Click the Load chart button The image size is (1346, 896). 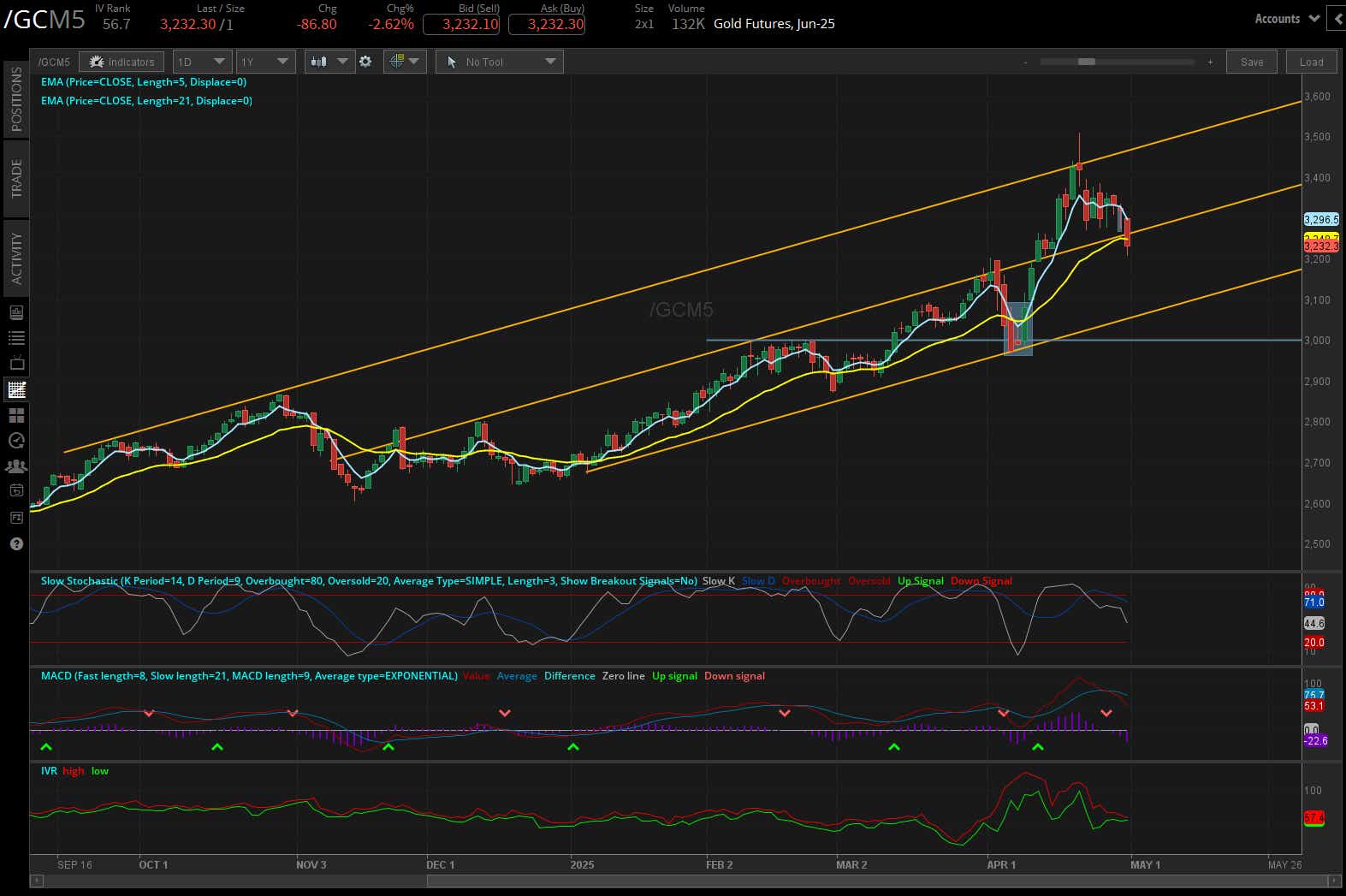(x=1311, y=62)
